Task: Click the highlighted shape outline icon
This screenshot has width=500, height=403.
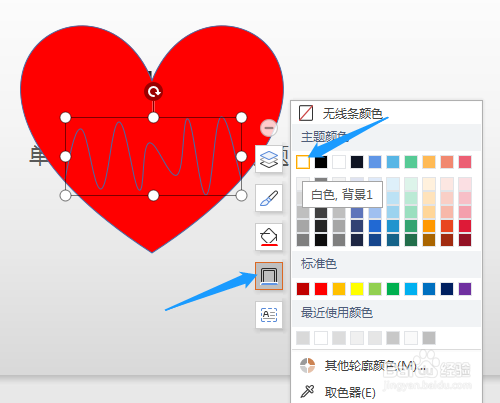Action: 269,276
